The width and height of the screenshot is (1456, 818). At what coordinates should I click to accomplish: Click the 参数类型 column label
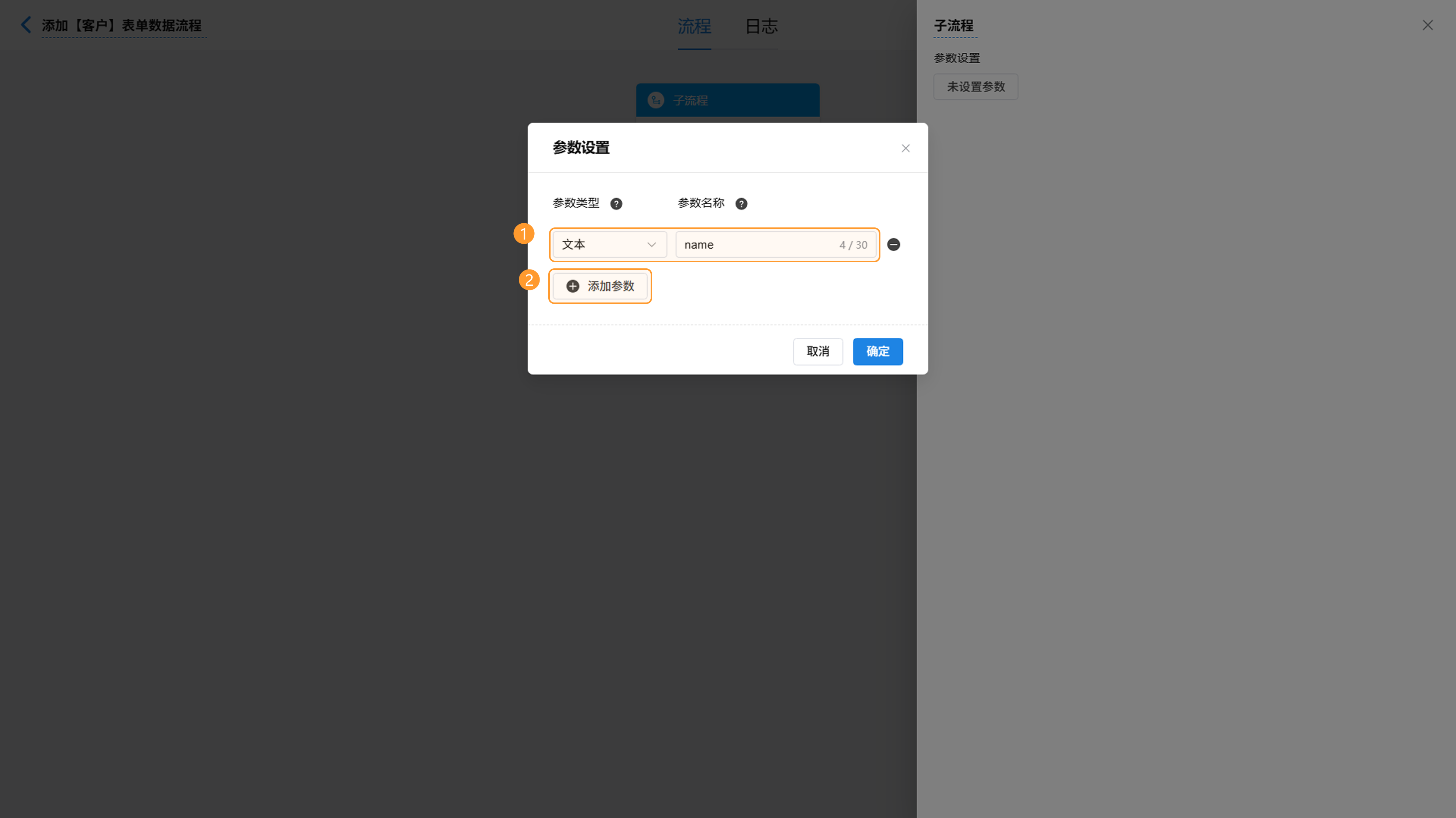[576, 203]
